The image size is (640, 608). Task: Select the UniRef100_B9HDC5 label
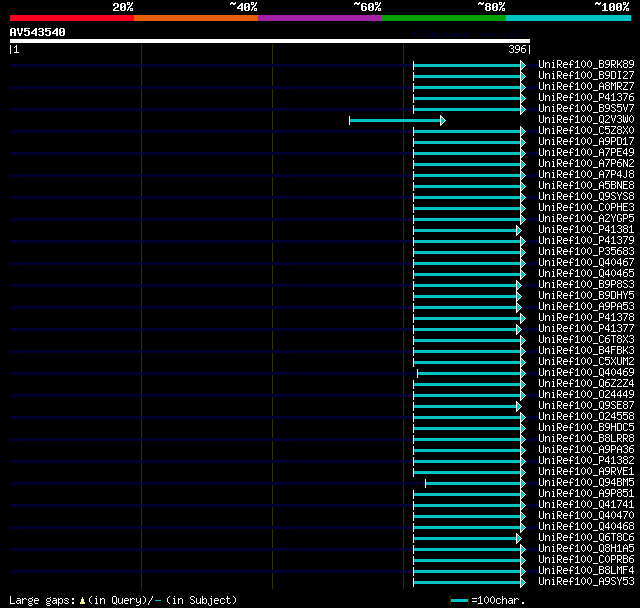click(x=586, y=428)
